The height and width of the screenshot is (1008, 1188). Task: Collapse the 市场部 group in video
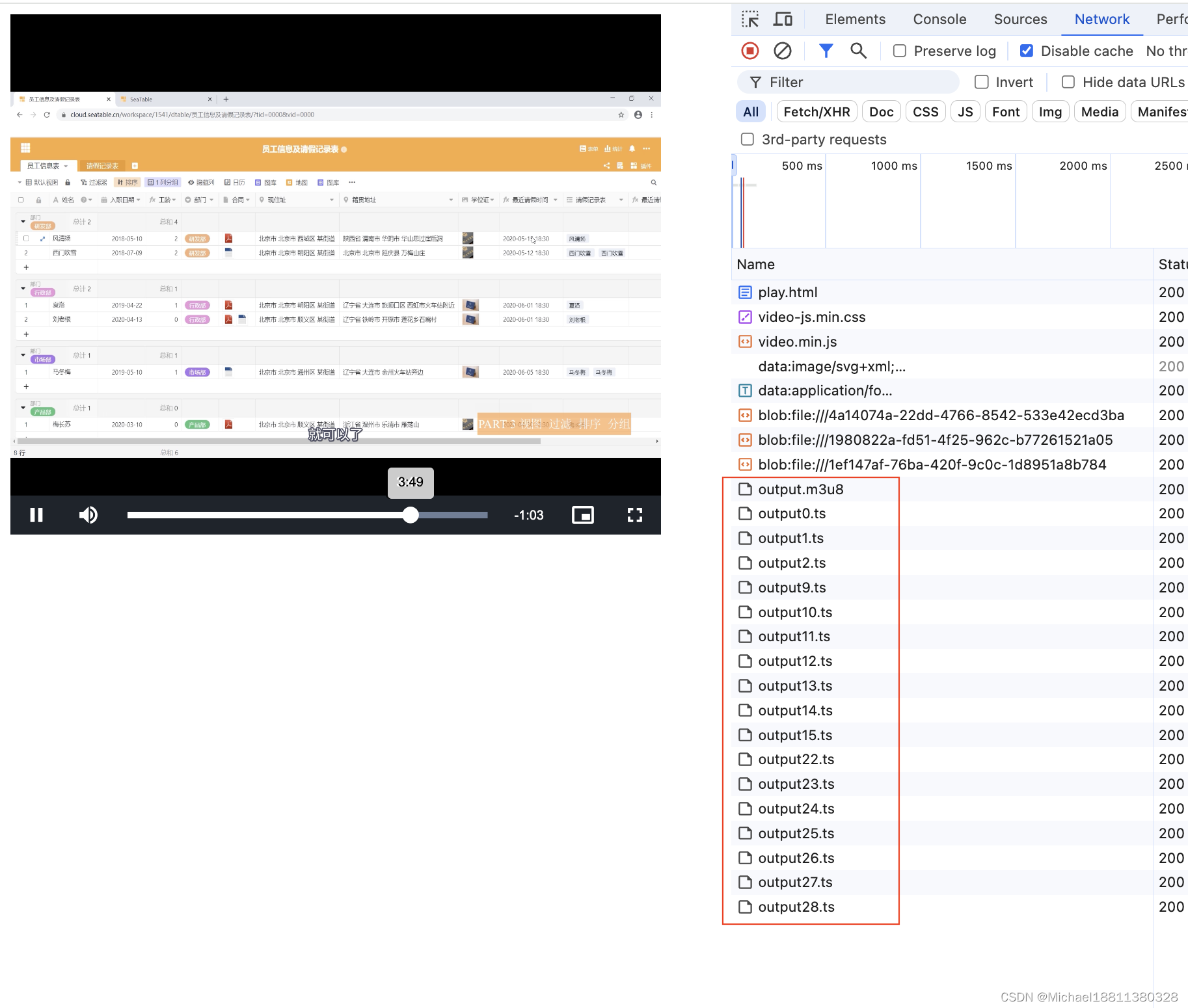(x=23, y=355)
